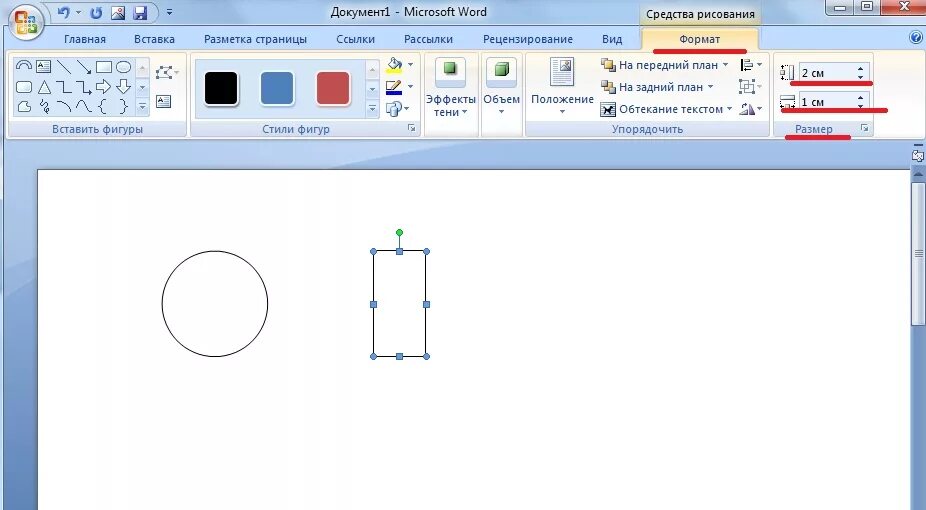
Task: Open Обтекание текстом wrapping menu
Action: click(x=666, y=109)
